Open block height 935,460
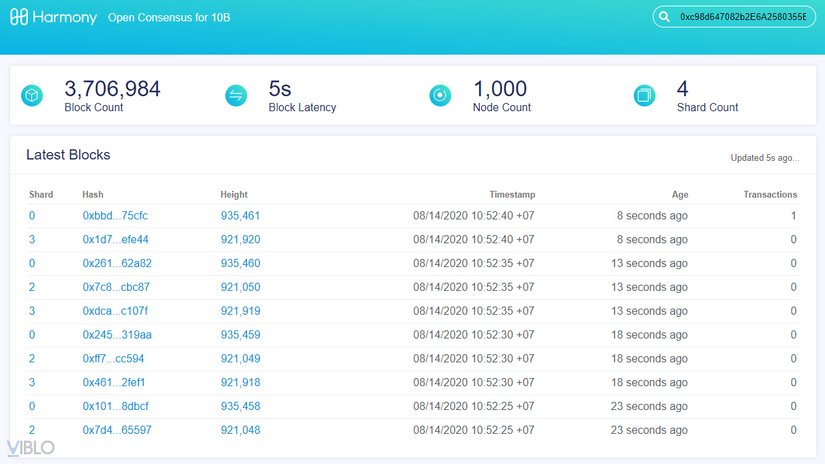The height and width of the screenshot is (464, 825). tap(240, 263)
